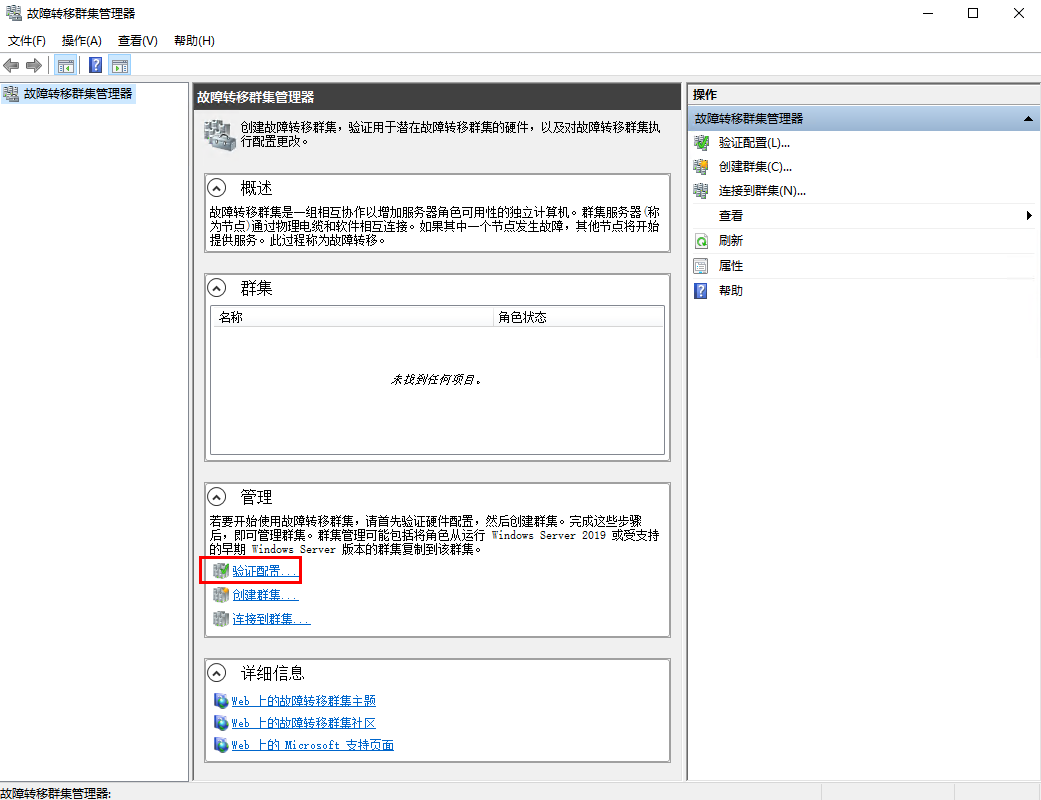Screen dimensions: 1041x800
Task: Expand the 查看 submenu arrow in actions pane
Action: (1028, 215)
